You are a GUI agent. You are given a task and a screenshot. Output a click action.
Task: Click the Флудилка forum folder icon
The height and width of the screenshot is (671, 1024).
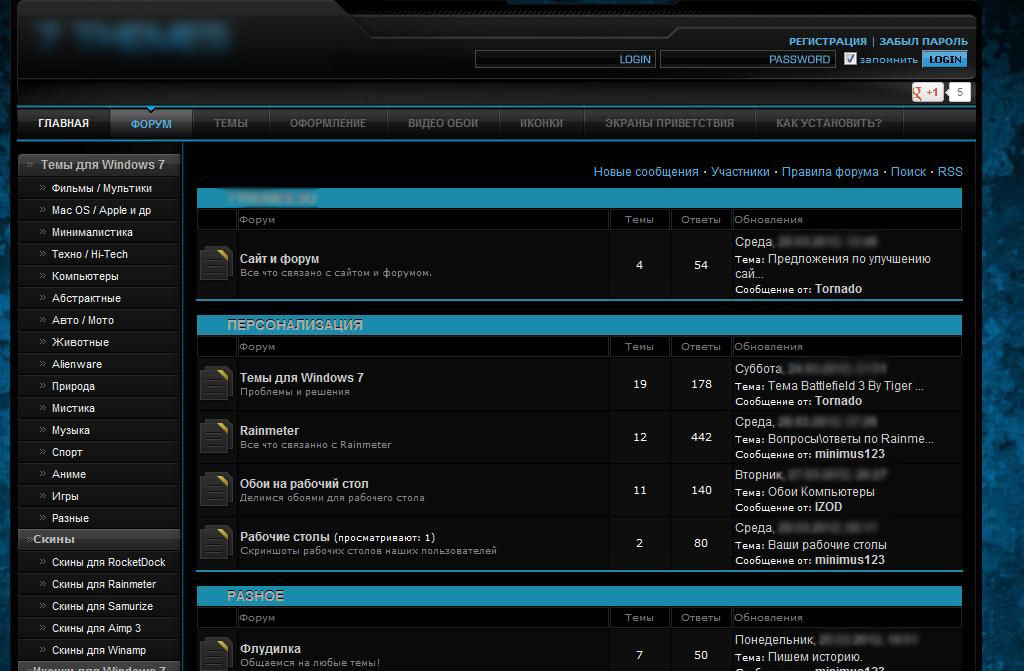click(216, 653)
